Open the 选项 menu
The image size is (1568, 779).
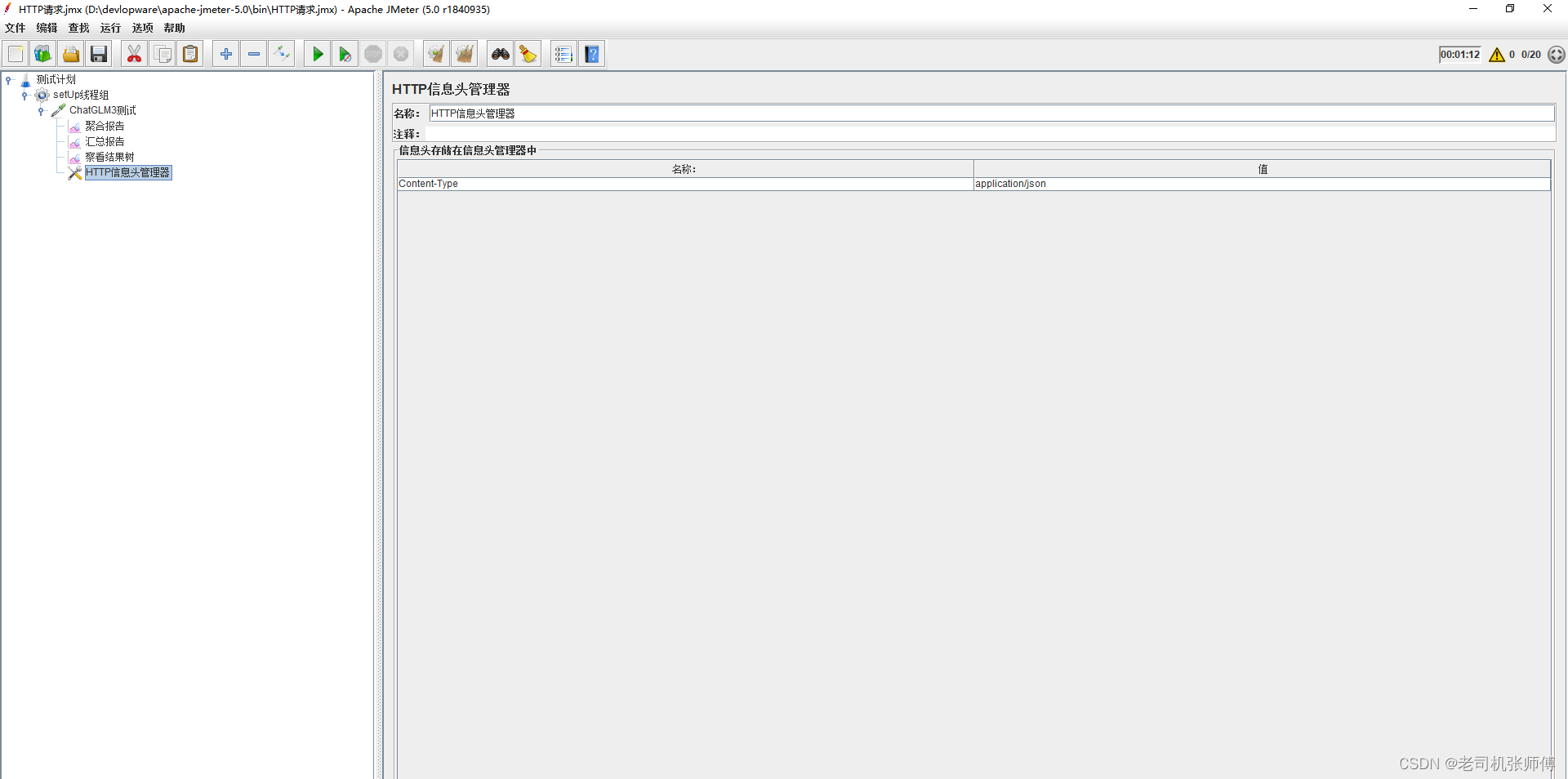coord(143,28)
